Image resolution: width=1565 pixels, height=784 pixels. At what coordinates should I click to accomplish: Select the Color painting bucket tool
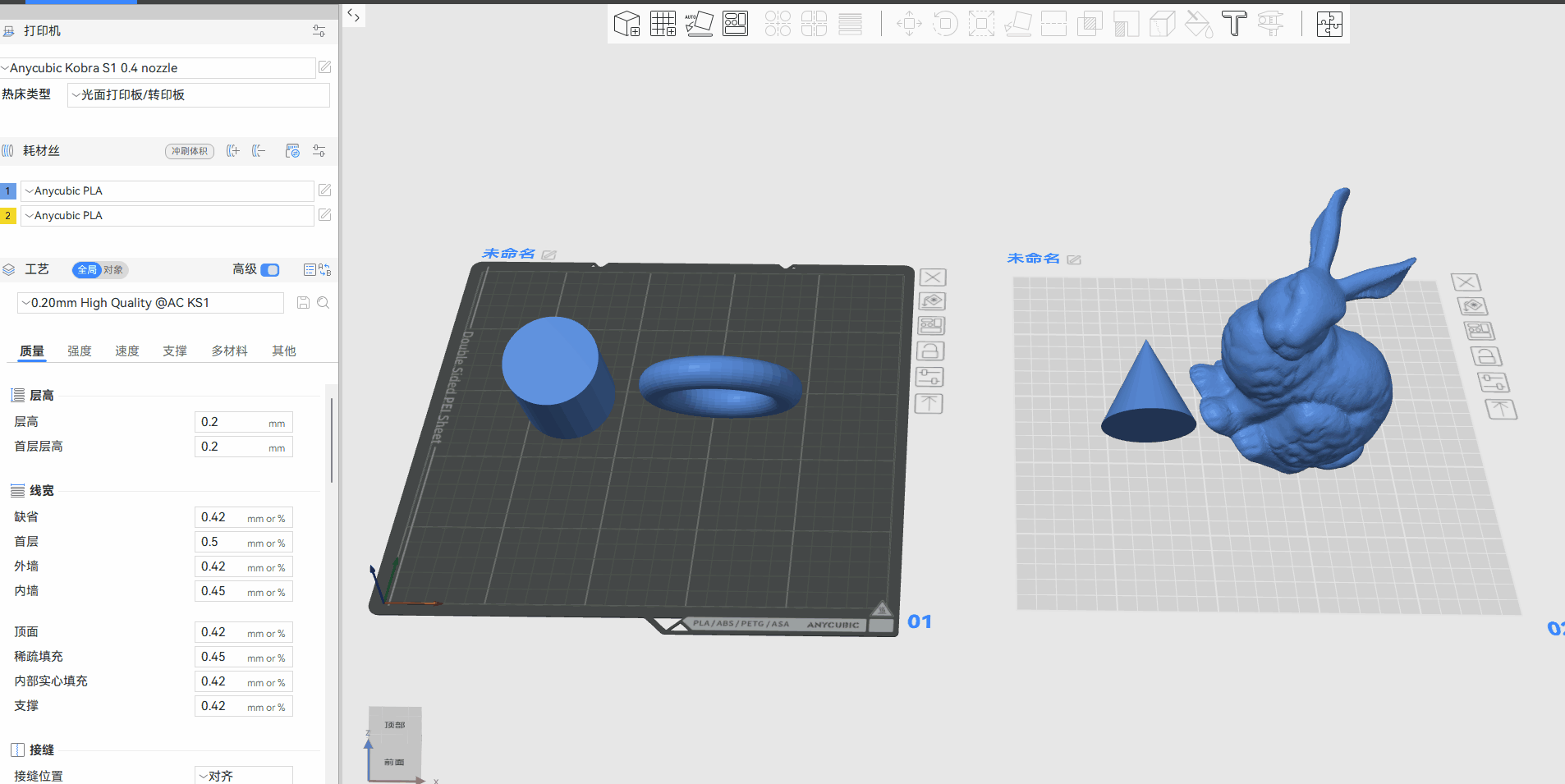point(1198,24)
